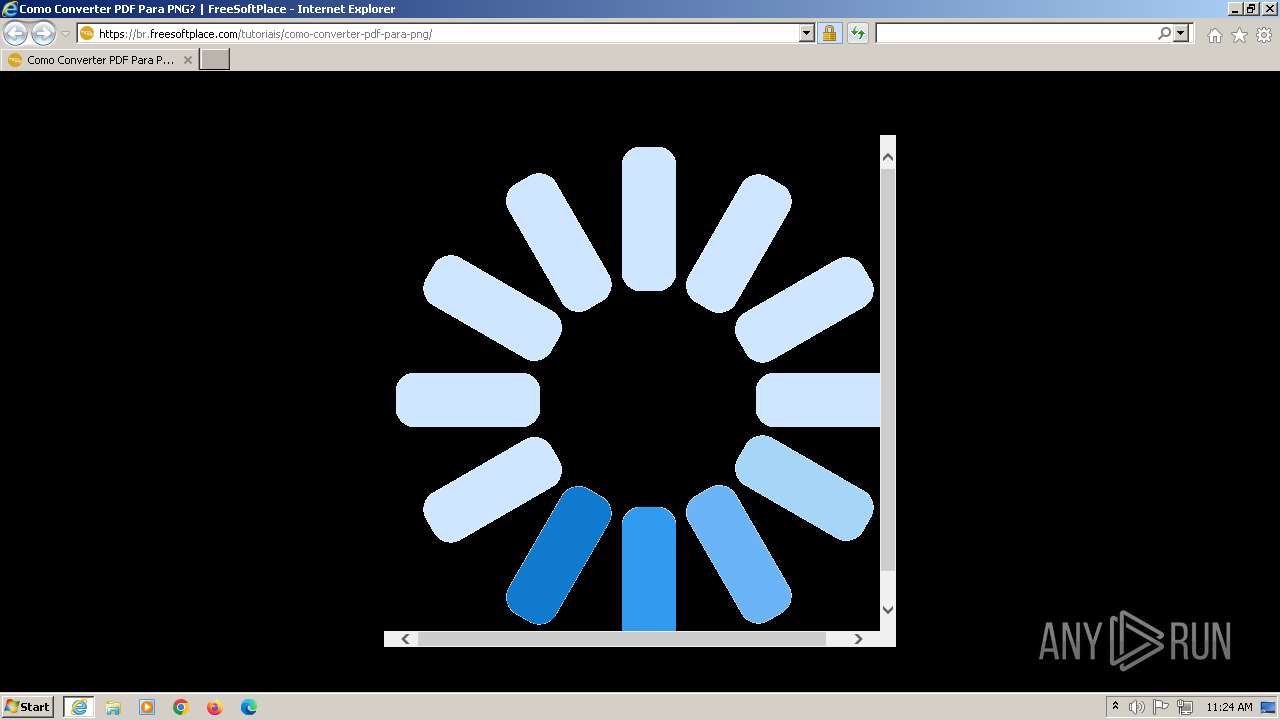Click the address bar URL field
Image resolution: width=1280 pixels, height=720 pixels.
448,33
